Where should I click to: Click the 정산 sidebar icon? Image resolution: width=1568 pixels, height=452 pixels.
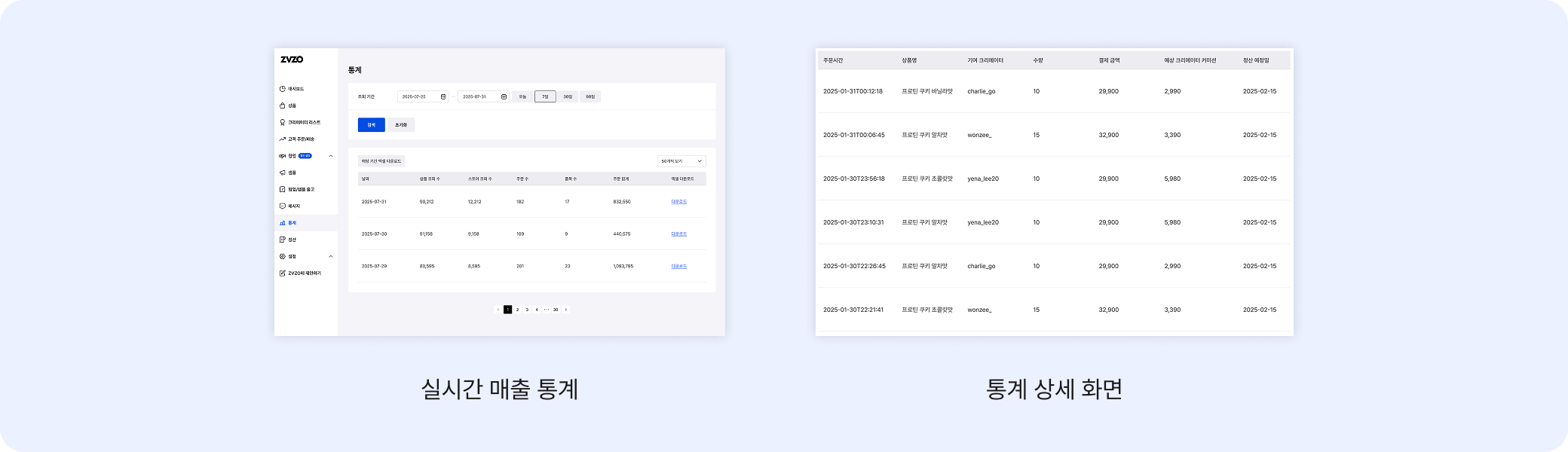point(283,240)
